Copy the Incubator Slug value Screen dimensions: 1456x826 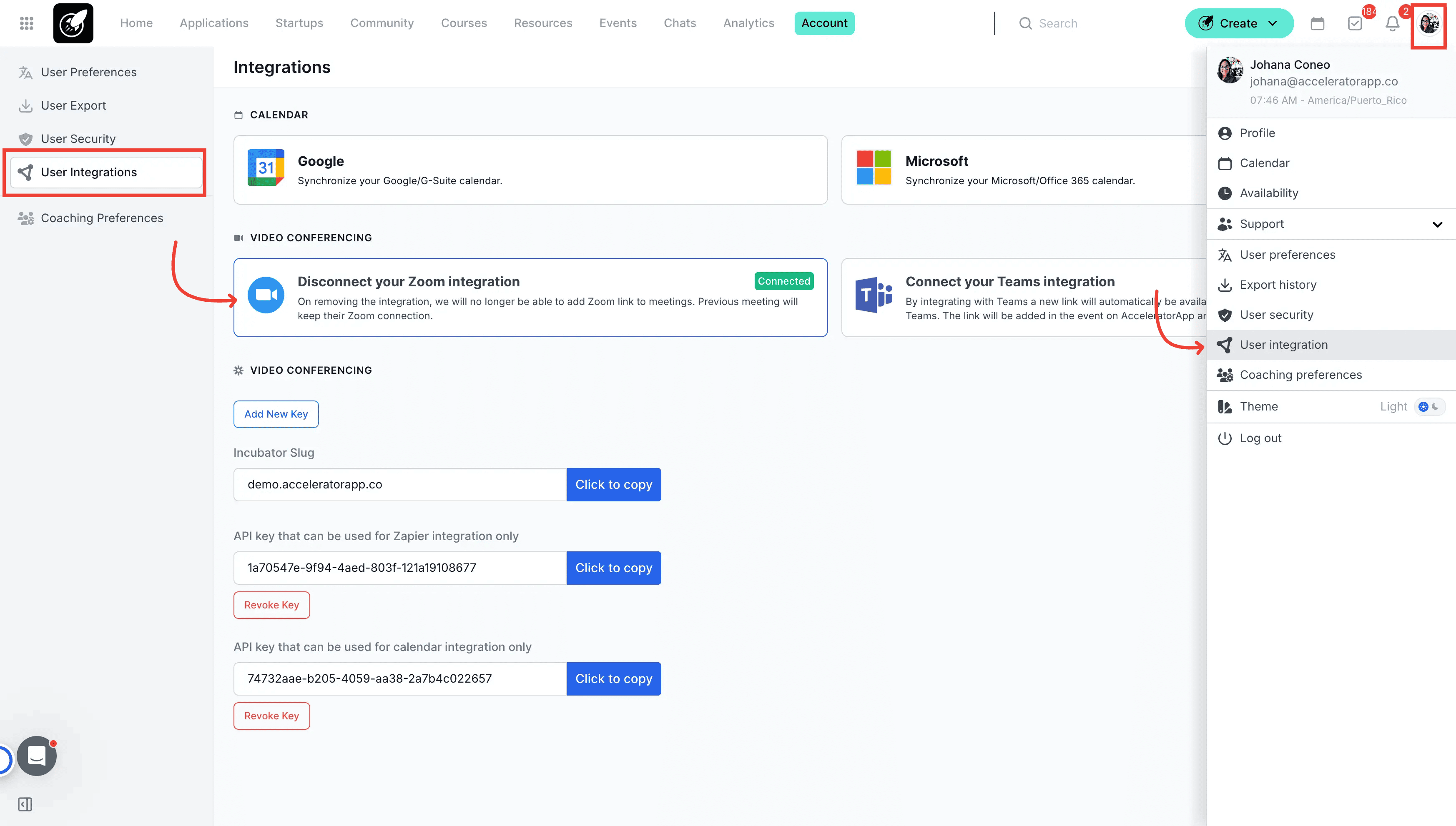pos(613,485)
